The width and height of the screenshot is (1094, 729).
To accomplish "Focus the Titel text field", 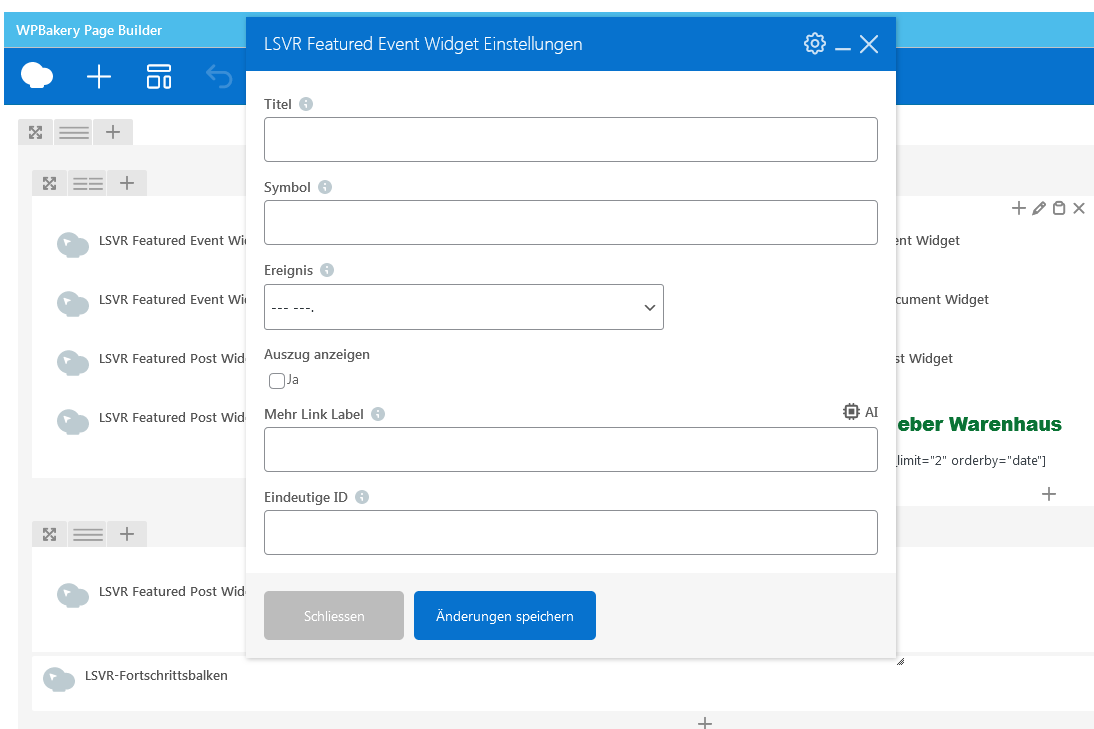I will point(570,140).
